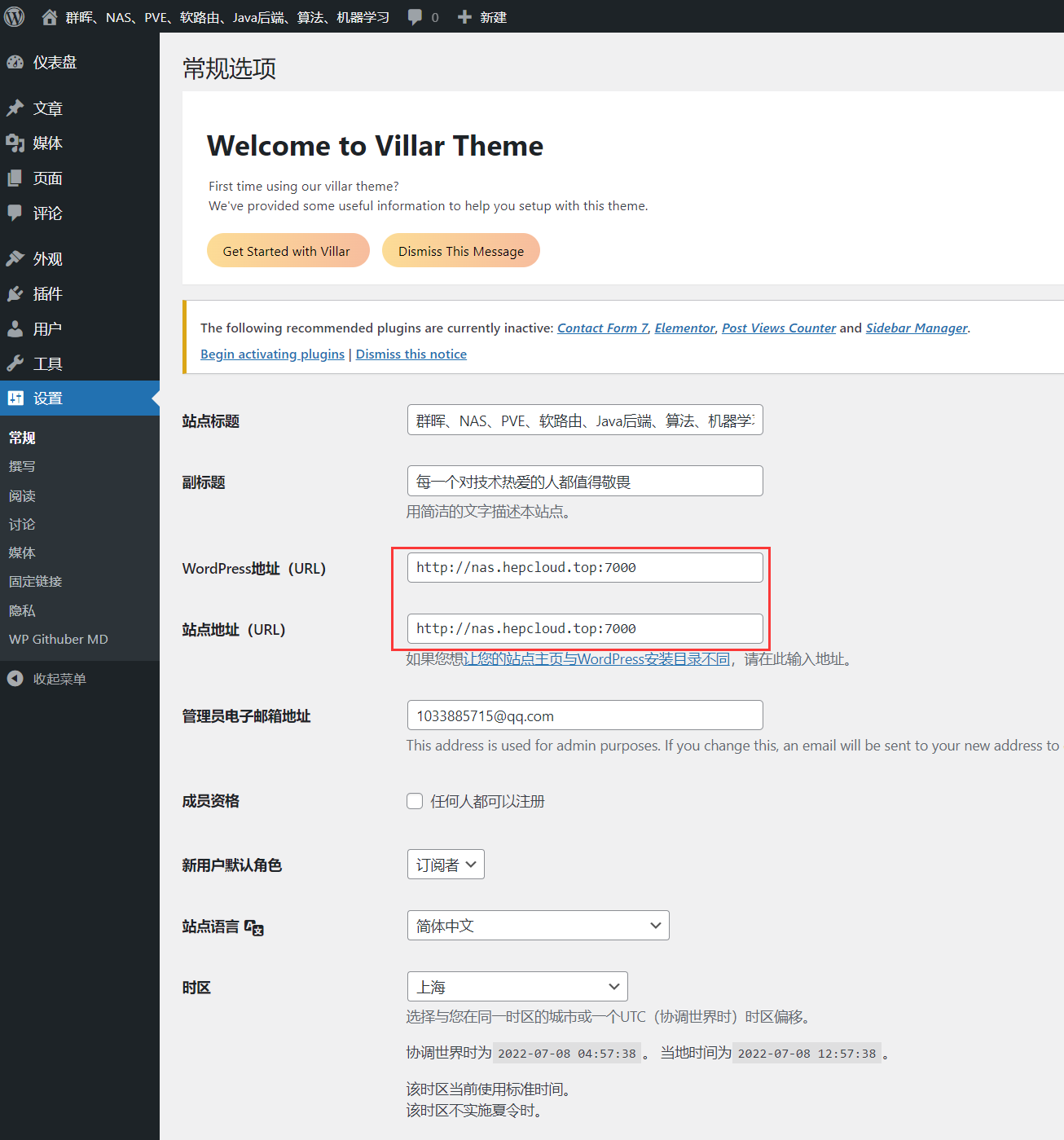Click Begin activating plugins link

pyautogui.click(x=273, y=354)
